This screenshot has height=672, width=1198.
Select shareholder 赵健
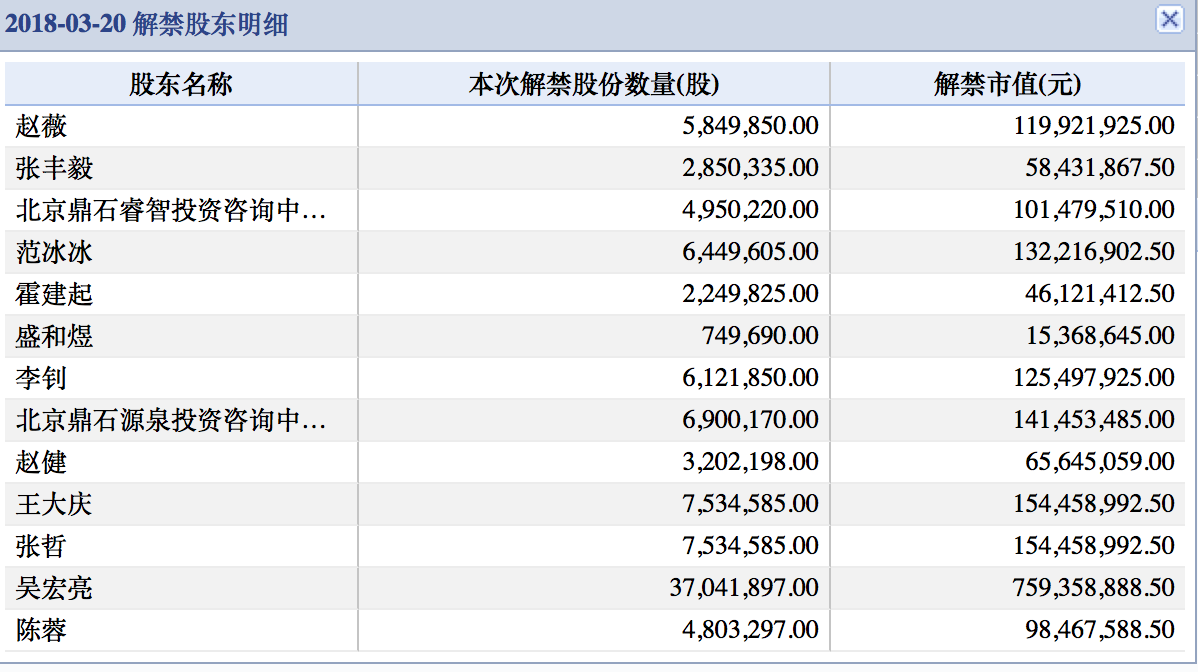(42, 462)
